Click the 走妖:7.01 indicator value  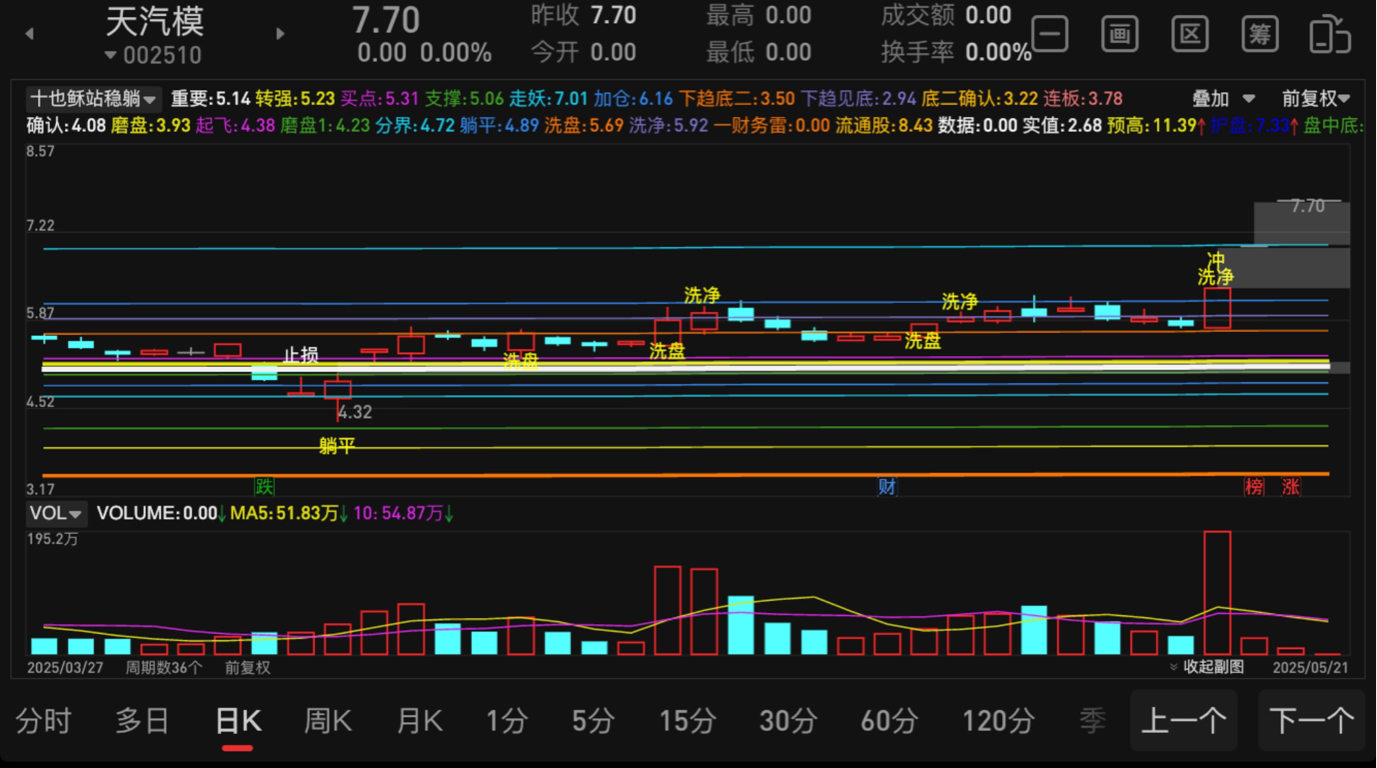tap(549, 99)
